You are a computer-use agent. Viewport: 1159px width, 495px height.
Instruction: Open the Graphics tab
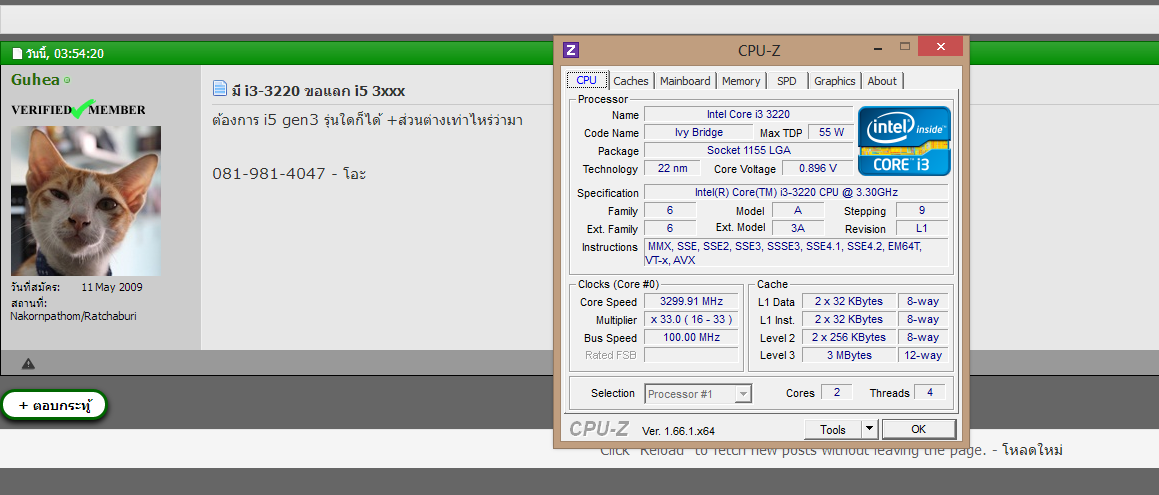(x=835, y=81)
